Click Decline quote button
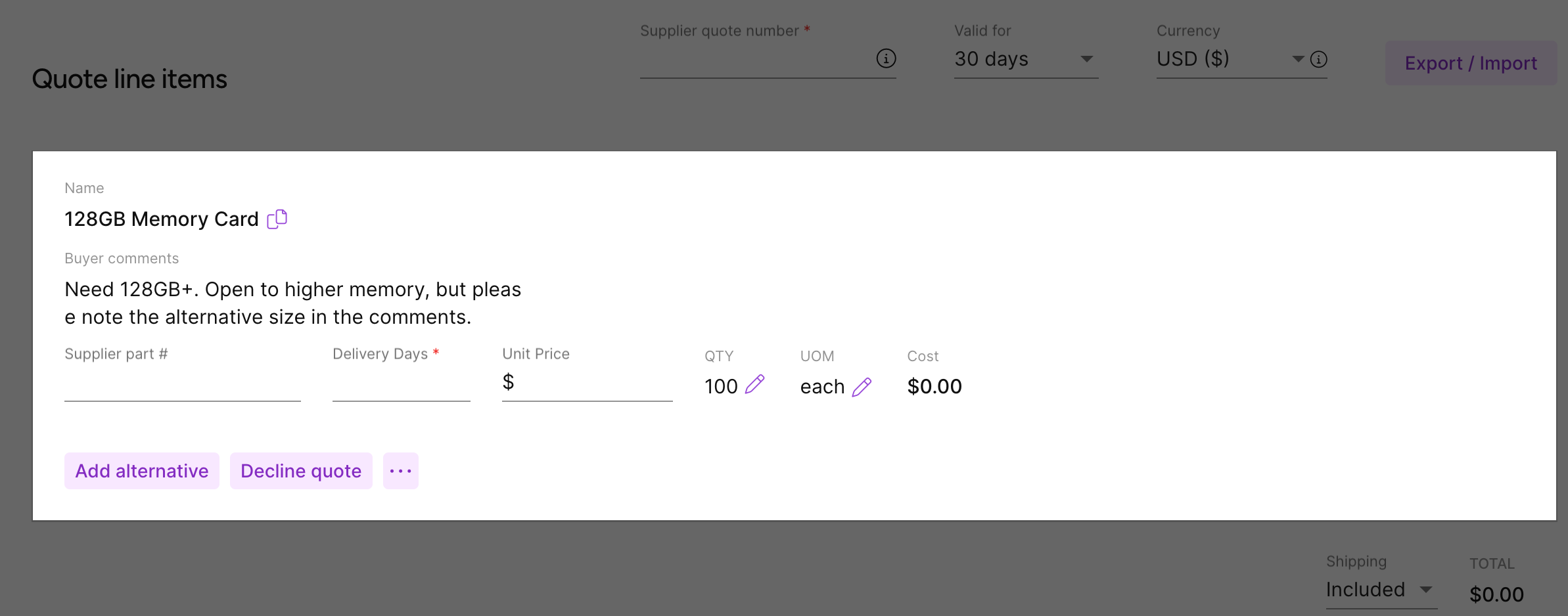Viewport: 1568px width, 616px height. pyautogui.click(x=301, y=471)
